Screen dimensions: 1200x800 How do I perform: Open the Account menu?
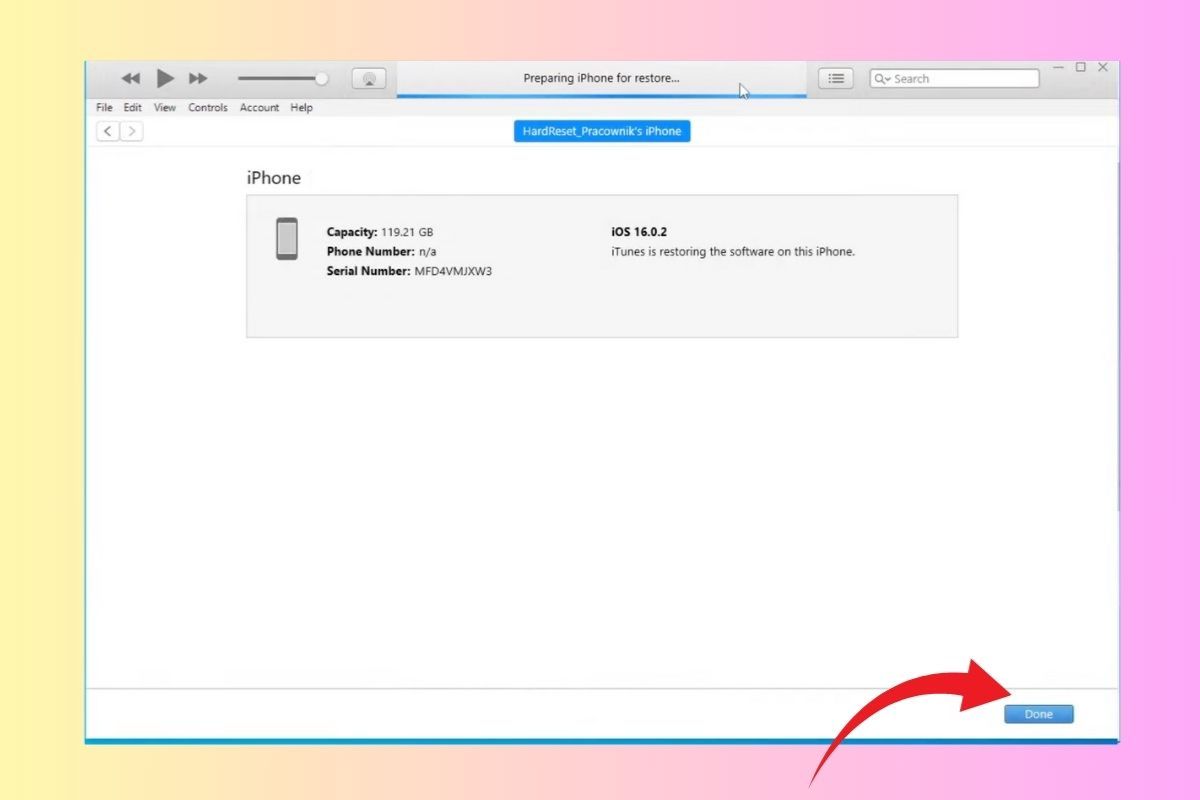pyautogui.click(x=259, y=107)
